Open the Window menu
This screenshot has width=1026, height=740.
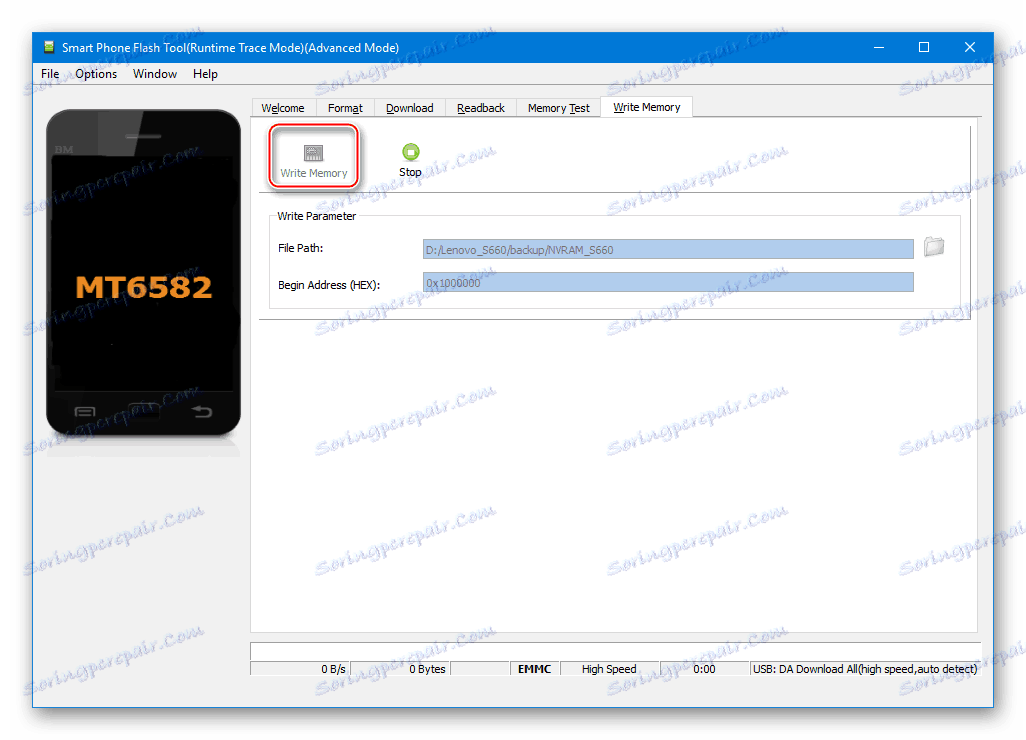155,73
